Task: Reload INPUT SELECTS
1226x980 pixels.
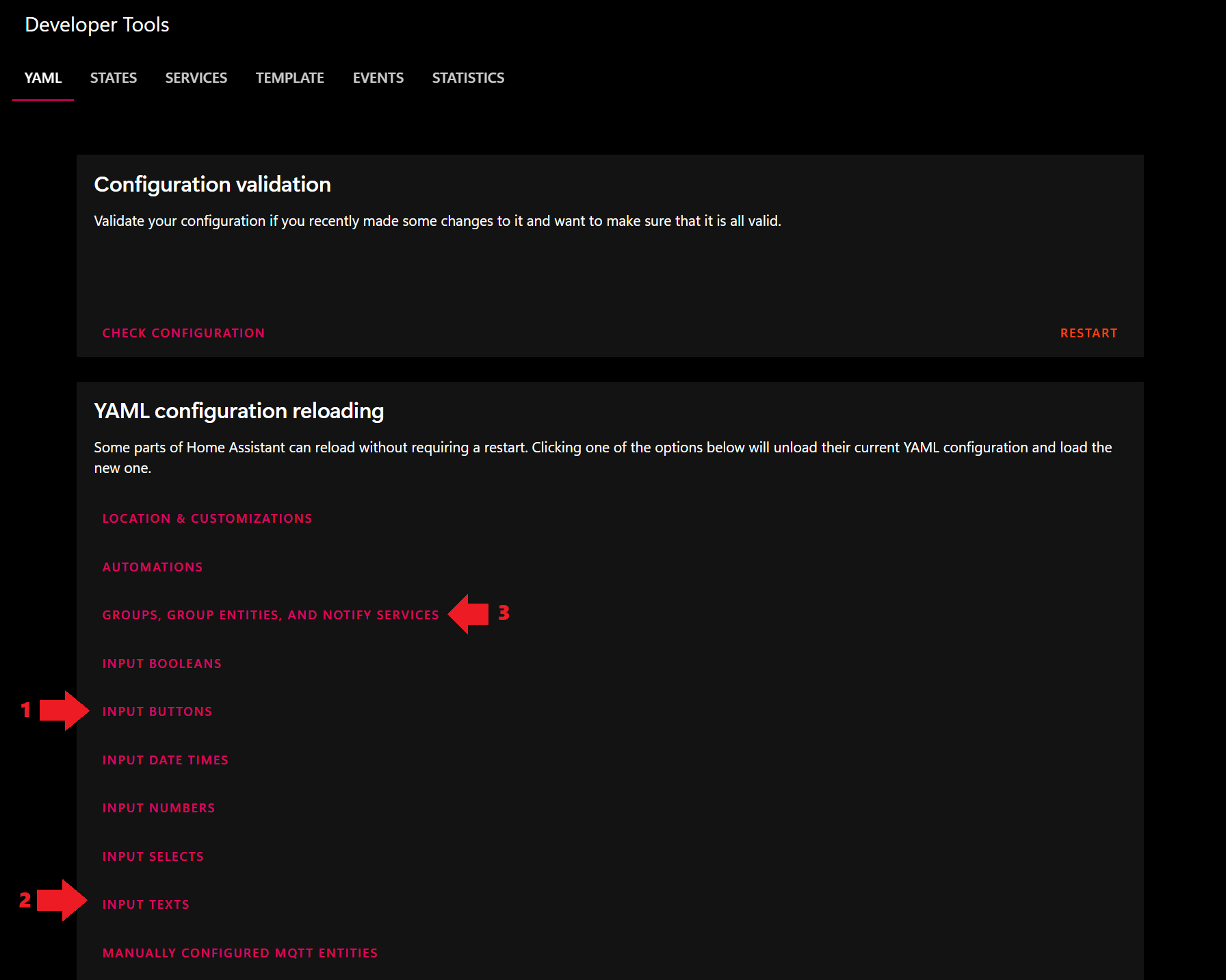Action: (153, 857)
